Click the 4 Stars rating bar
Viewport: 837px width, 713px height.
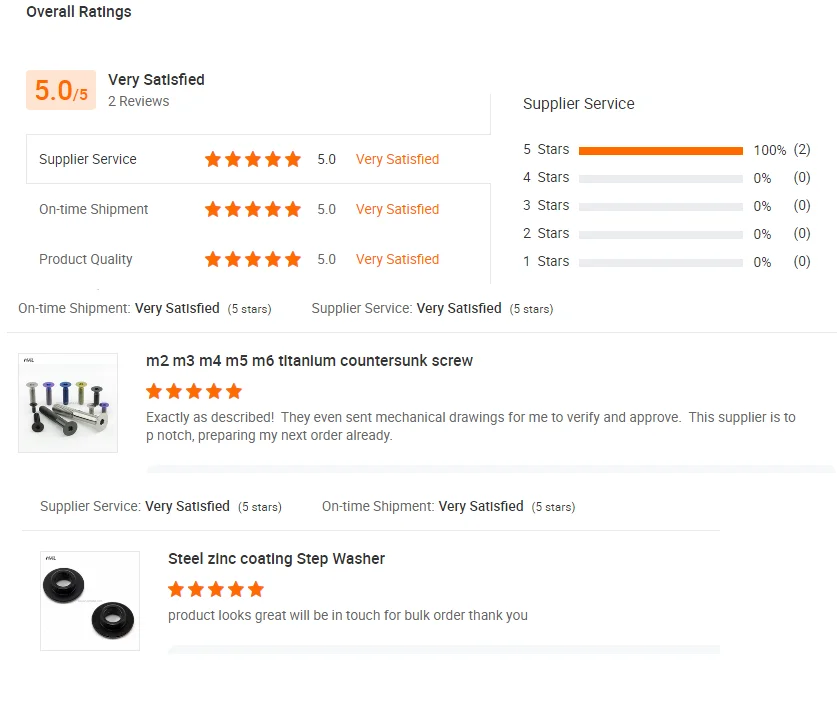click(x=660, y=179)
